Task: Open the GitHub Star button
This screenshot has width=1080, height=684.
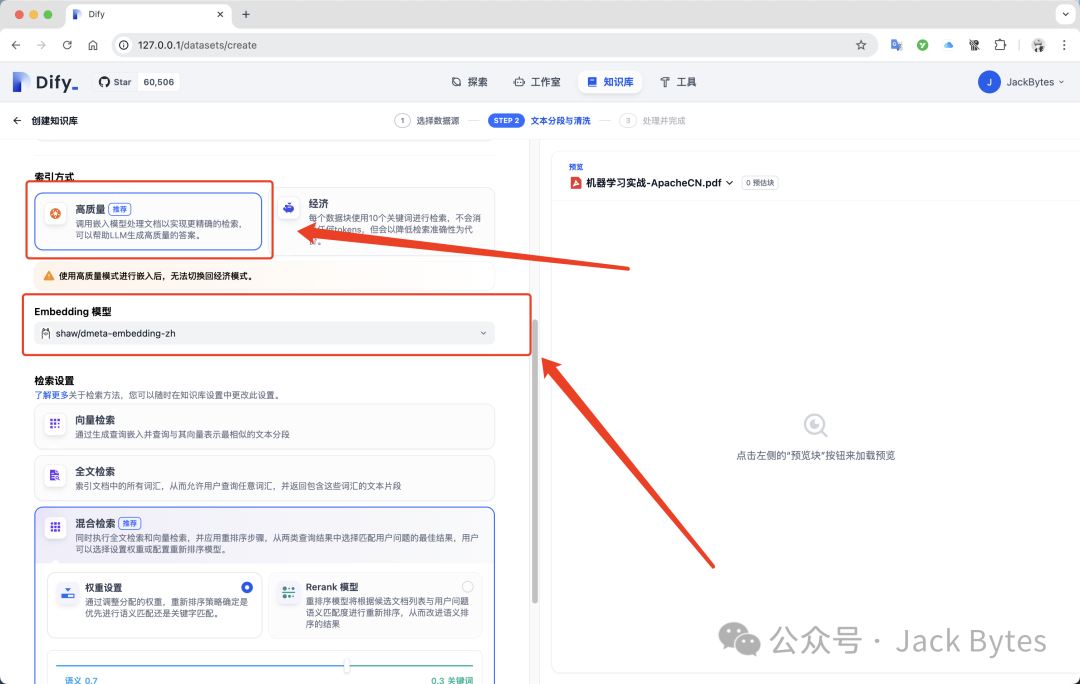Action: coord(115,82)
